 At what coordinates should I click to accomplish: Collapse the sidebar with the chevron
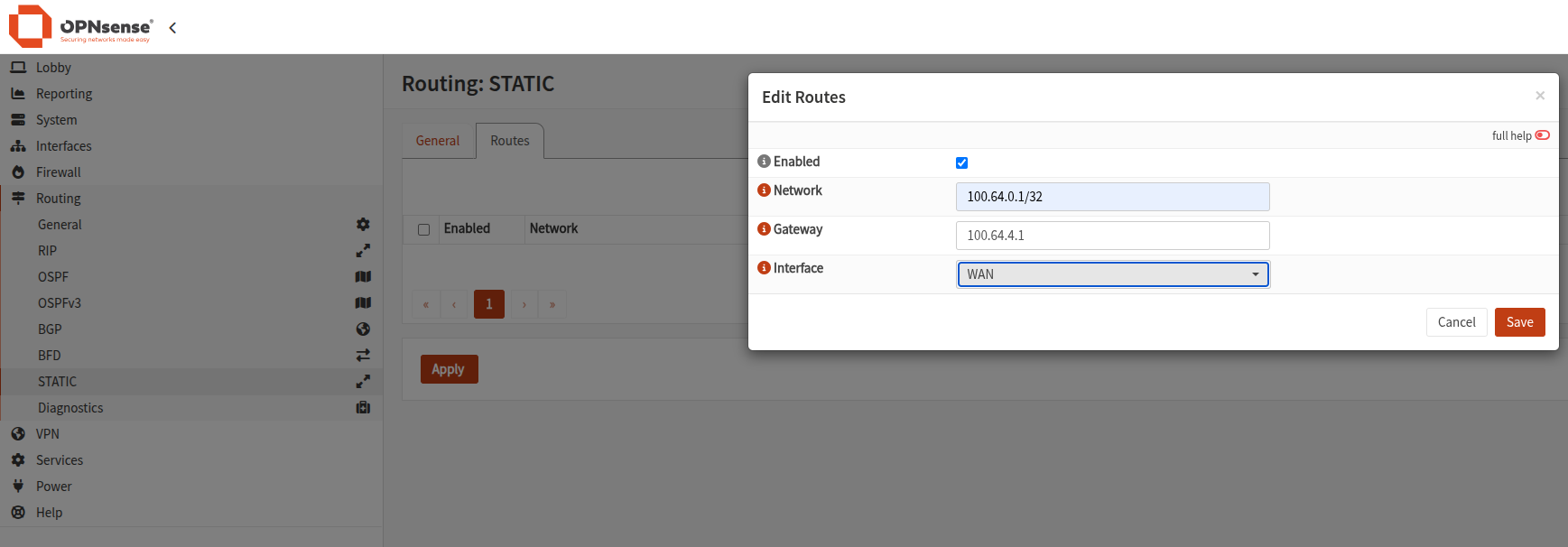click(x=172, y=28)
